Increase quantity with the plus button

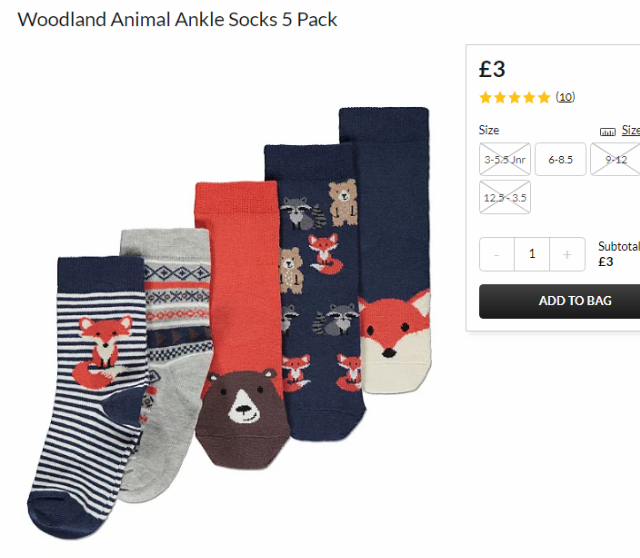point(567,254)
